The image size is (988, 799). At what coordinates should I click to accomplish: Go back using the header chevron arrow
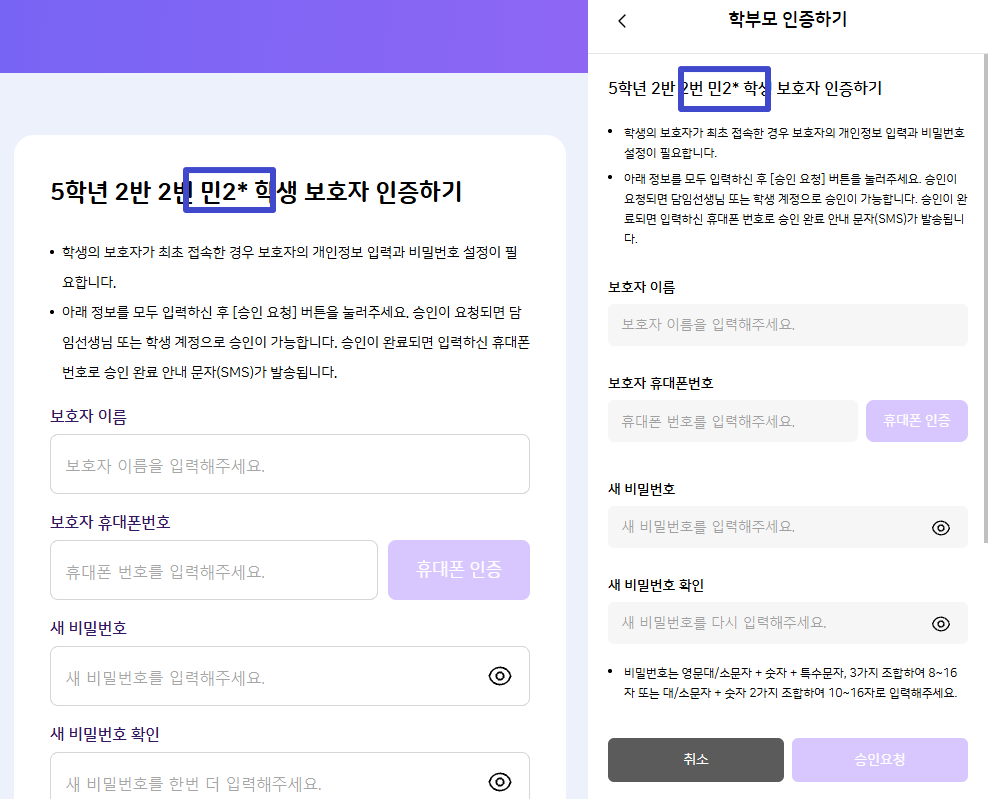coord(622,21)
